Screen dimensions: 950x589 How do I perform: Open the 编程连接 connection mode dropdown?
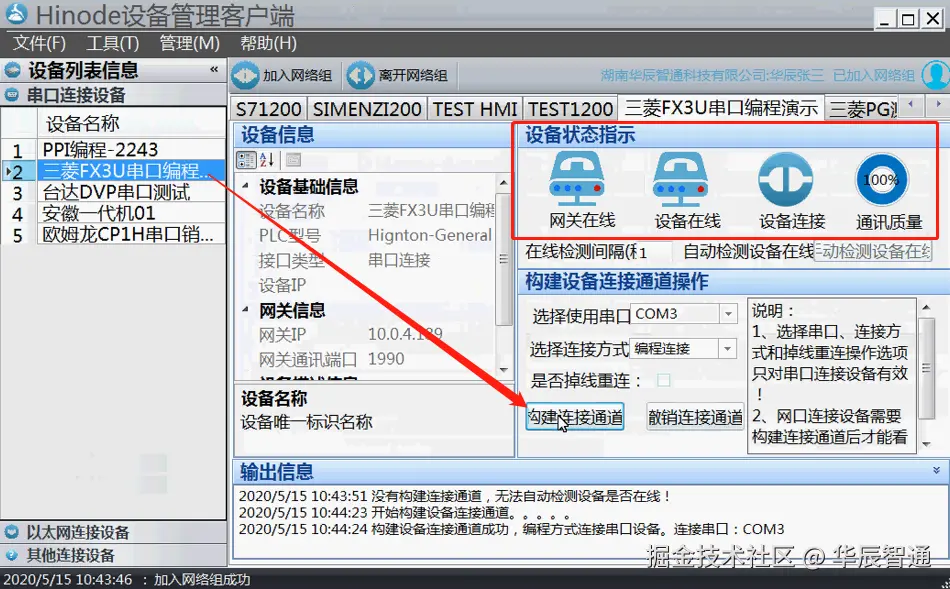pos(729,347)
